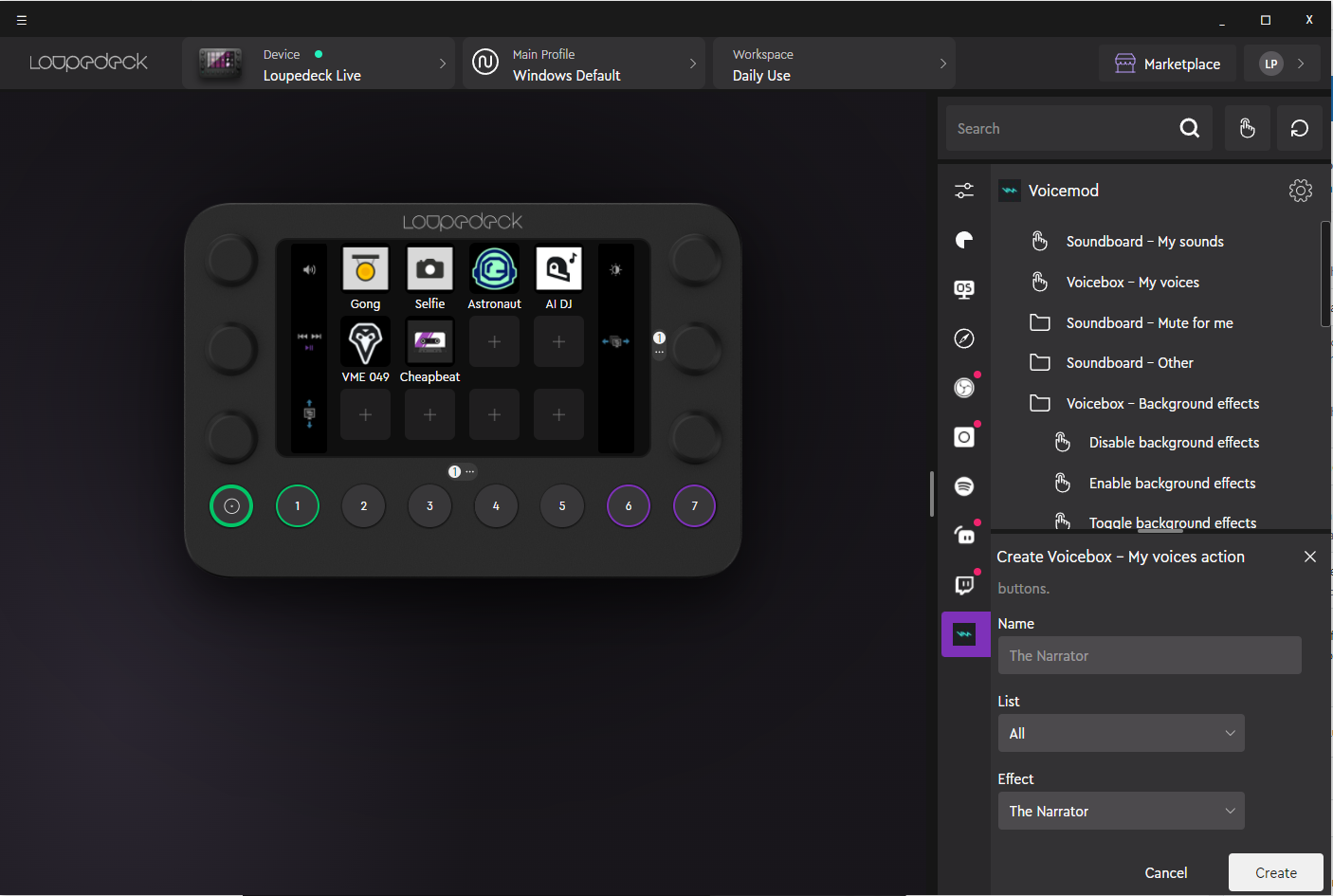
Task: Click the touch page indicator below the screen
Action: pyautogui.click(x=462, y=471)
